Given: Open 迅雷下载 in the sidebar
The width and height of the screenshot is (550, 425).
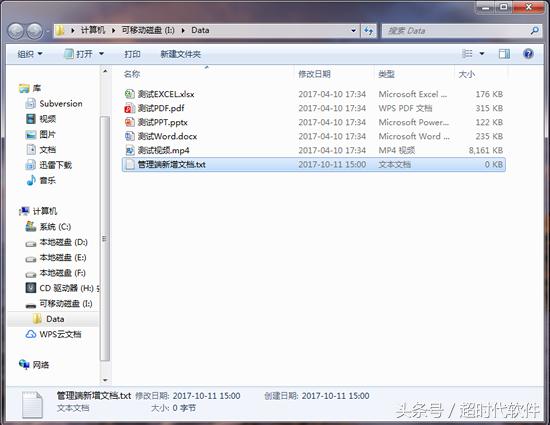Looking at the screenshot, I should click(x=49, y=165).
